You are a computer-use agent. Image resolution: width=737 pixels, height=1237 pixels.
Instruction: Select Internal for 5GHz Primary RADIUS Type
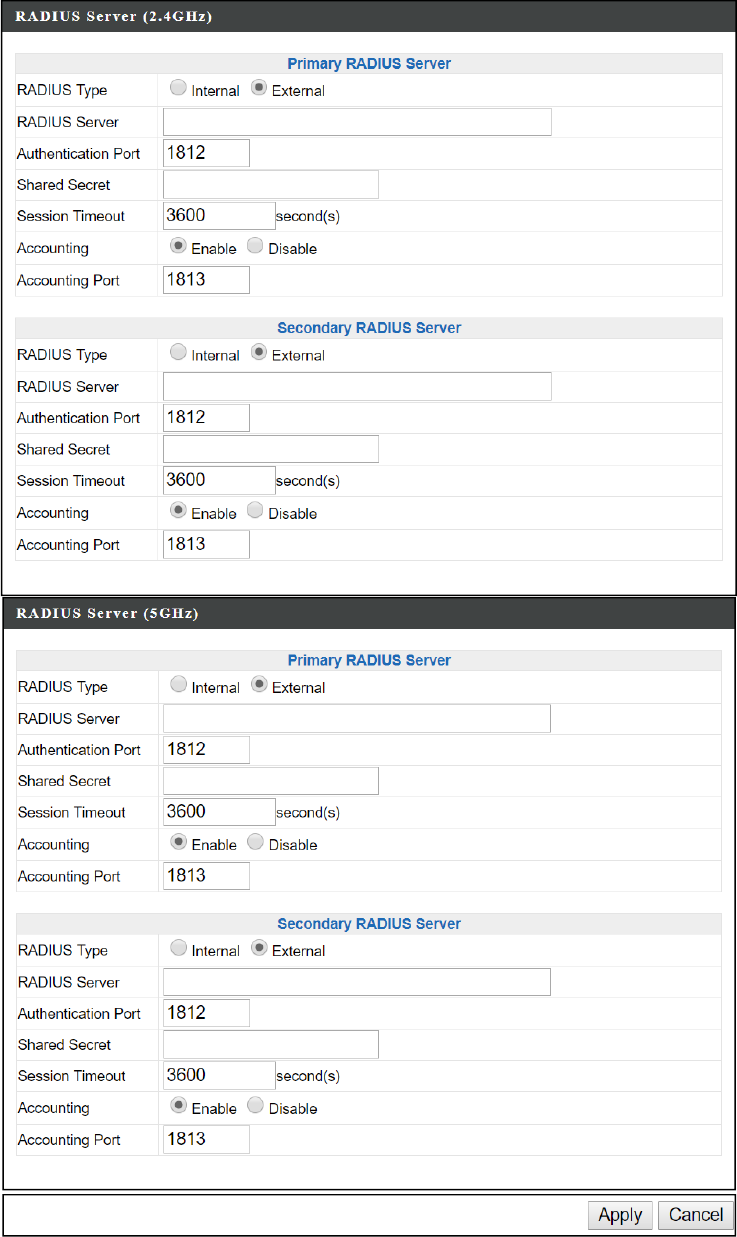tap(178, 686)
